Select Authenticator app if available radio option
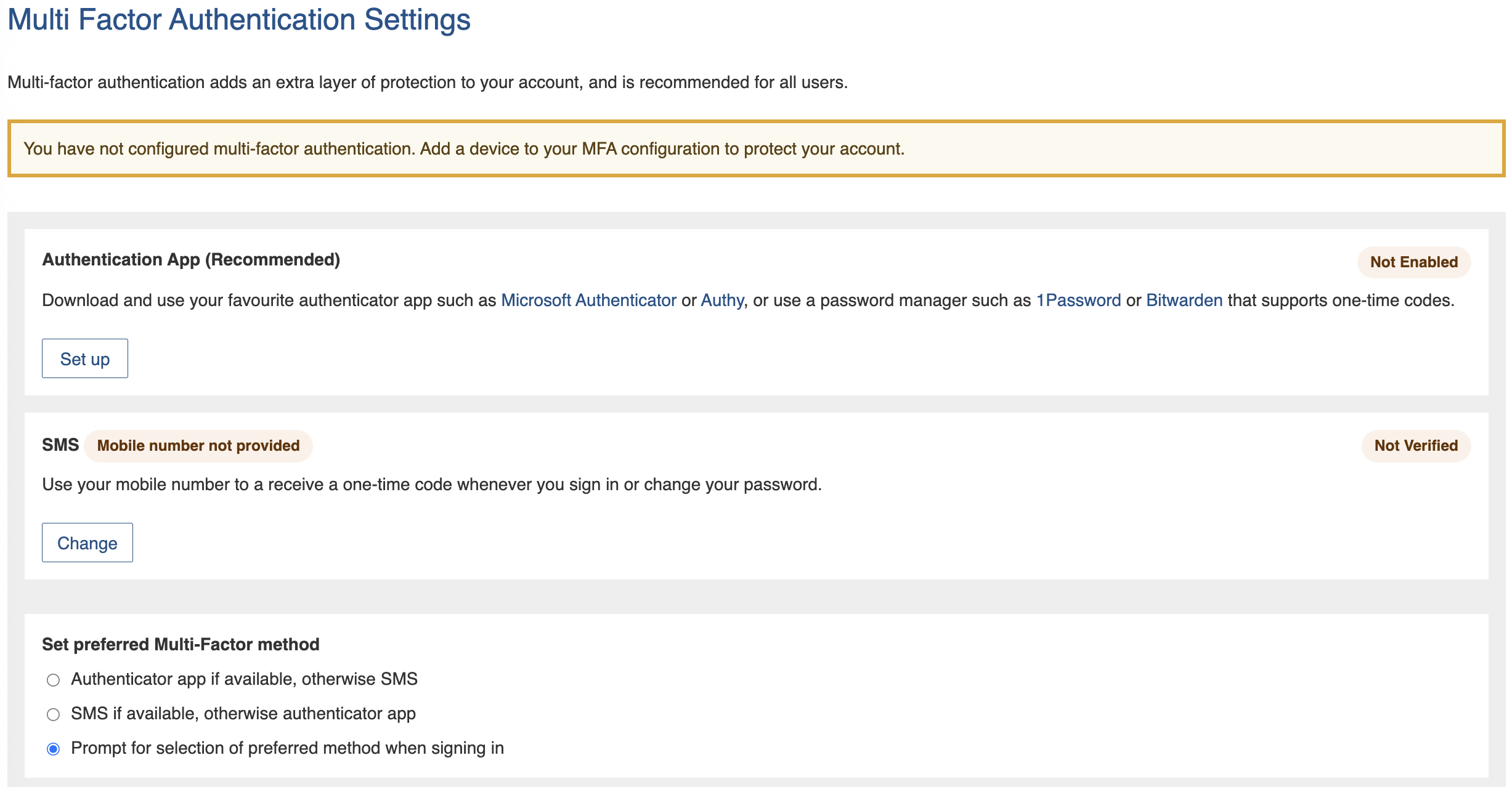 tap(54, 680)
